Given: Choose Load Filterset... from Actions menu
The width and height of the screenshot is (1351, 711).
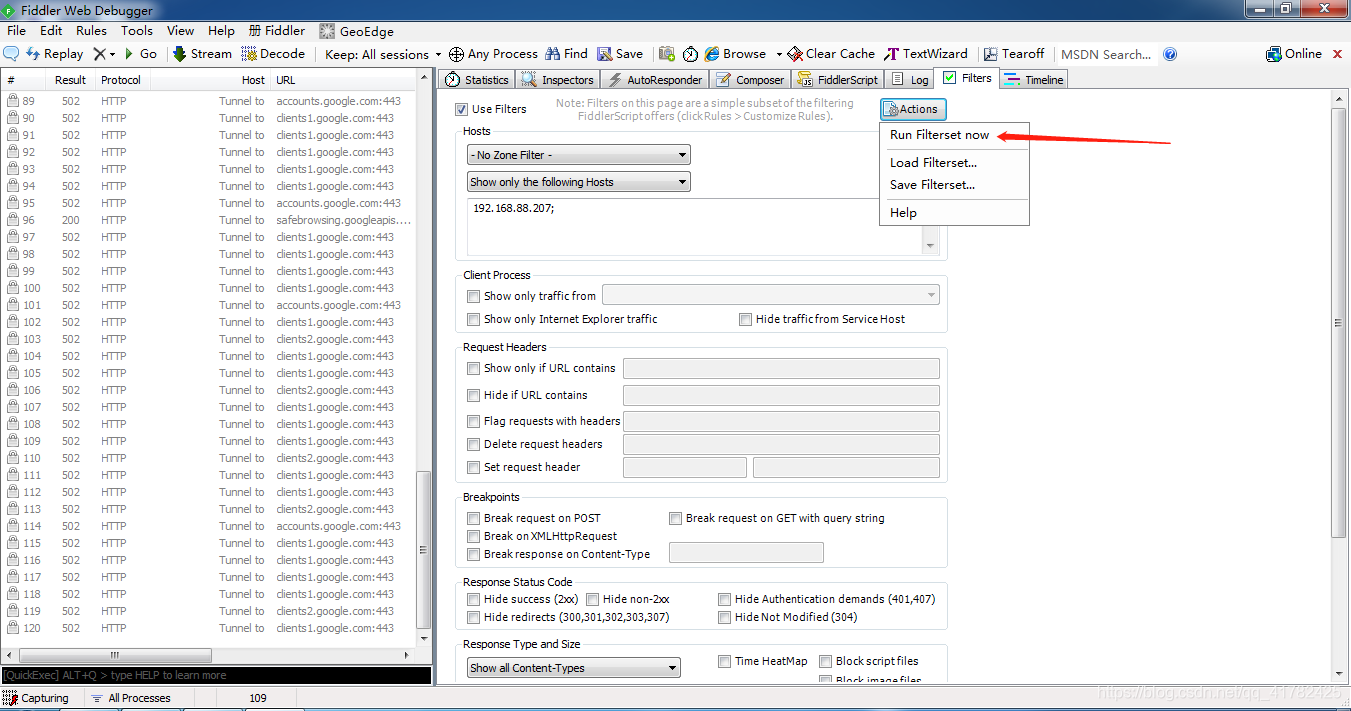Looking at the screenshot, I should coord(933,162).
